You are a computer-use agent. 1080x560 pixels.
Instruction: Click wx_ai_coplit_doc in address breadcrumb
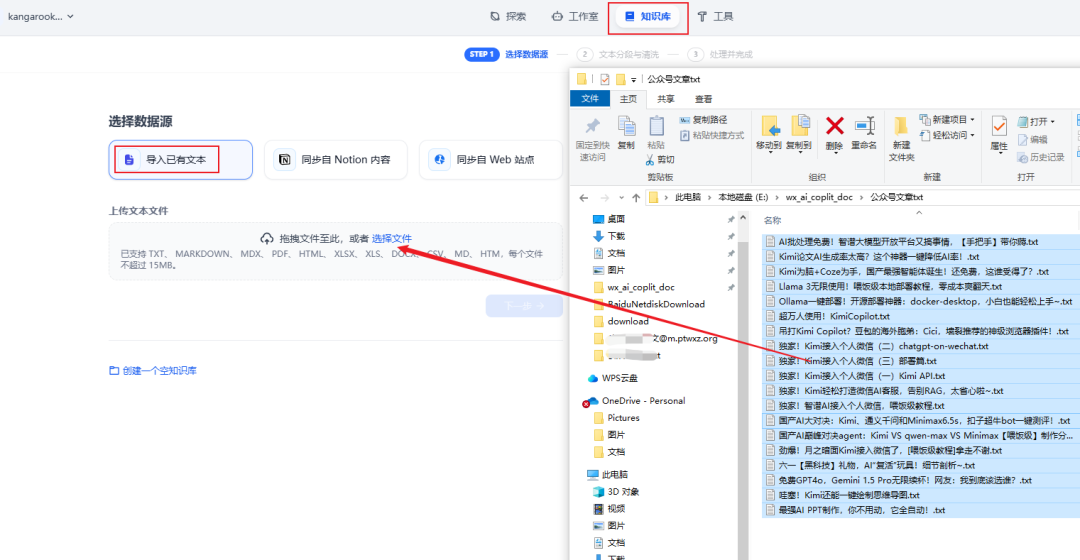tap(819, 197)
